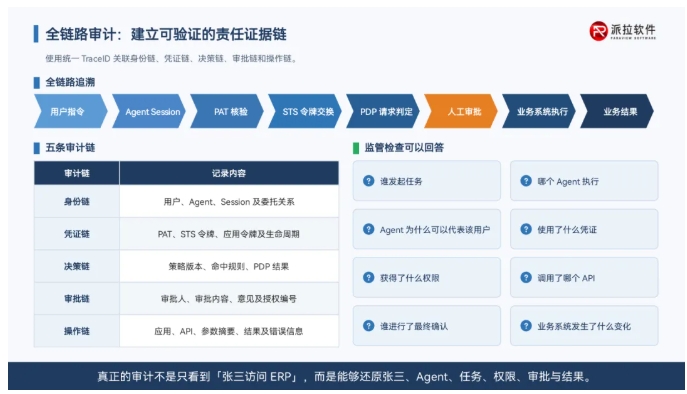Click the 五条审计链 section heading
The width and height of the screenshot is (687, 394).
pyautogui.click(x=70, y=148)
